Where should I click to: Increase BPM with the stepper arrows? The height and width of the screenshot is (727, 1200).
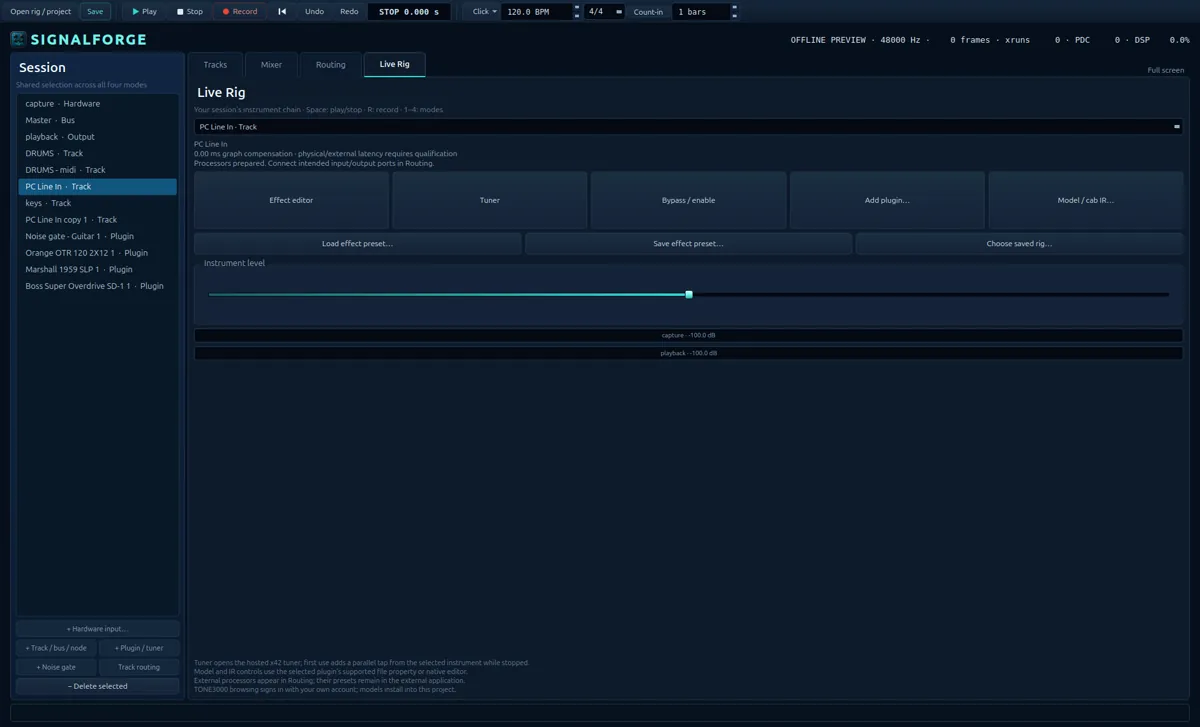577,8
